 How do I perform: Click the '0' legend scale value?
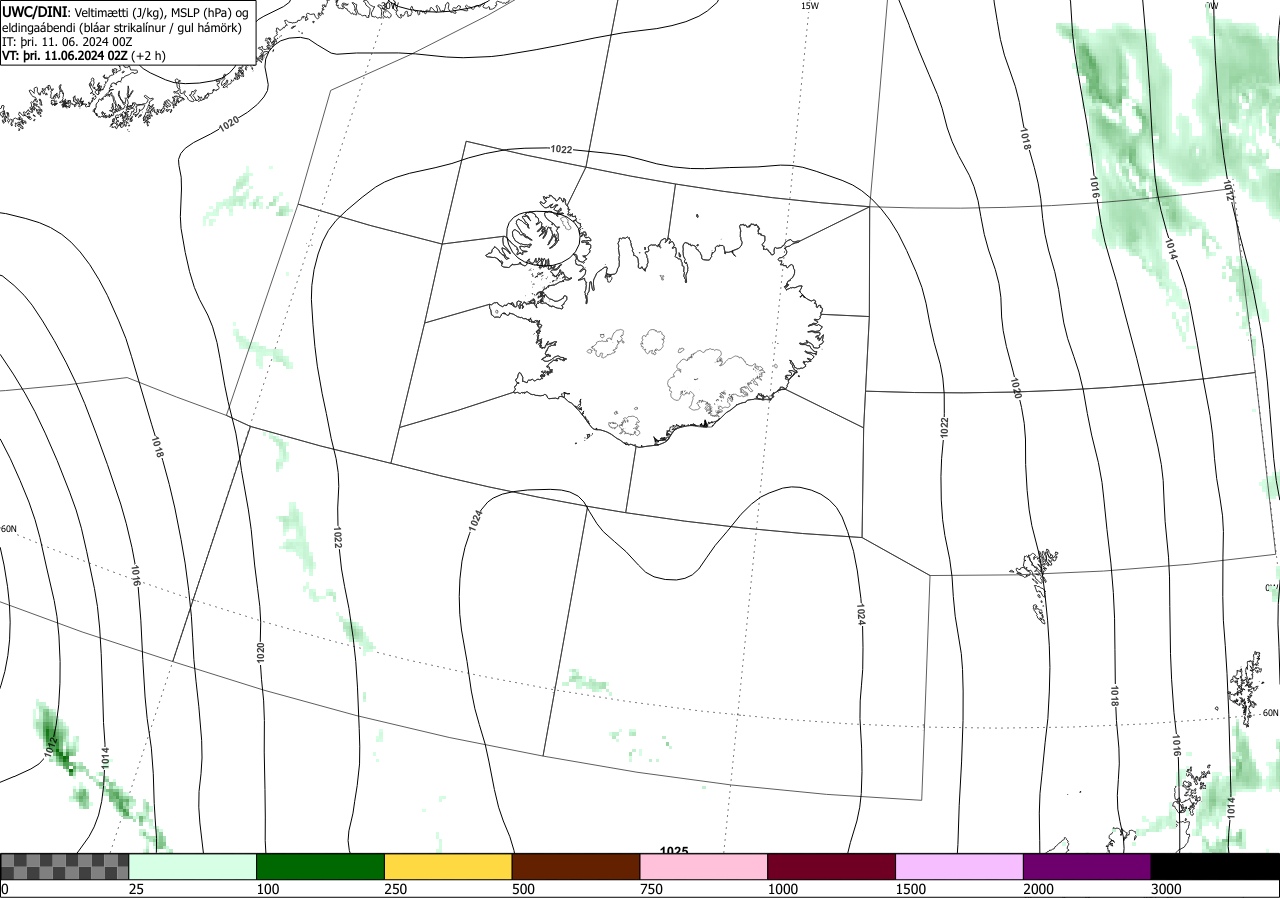point(5,889)
